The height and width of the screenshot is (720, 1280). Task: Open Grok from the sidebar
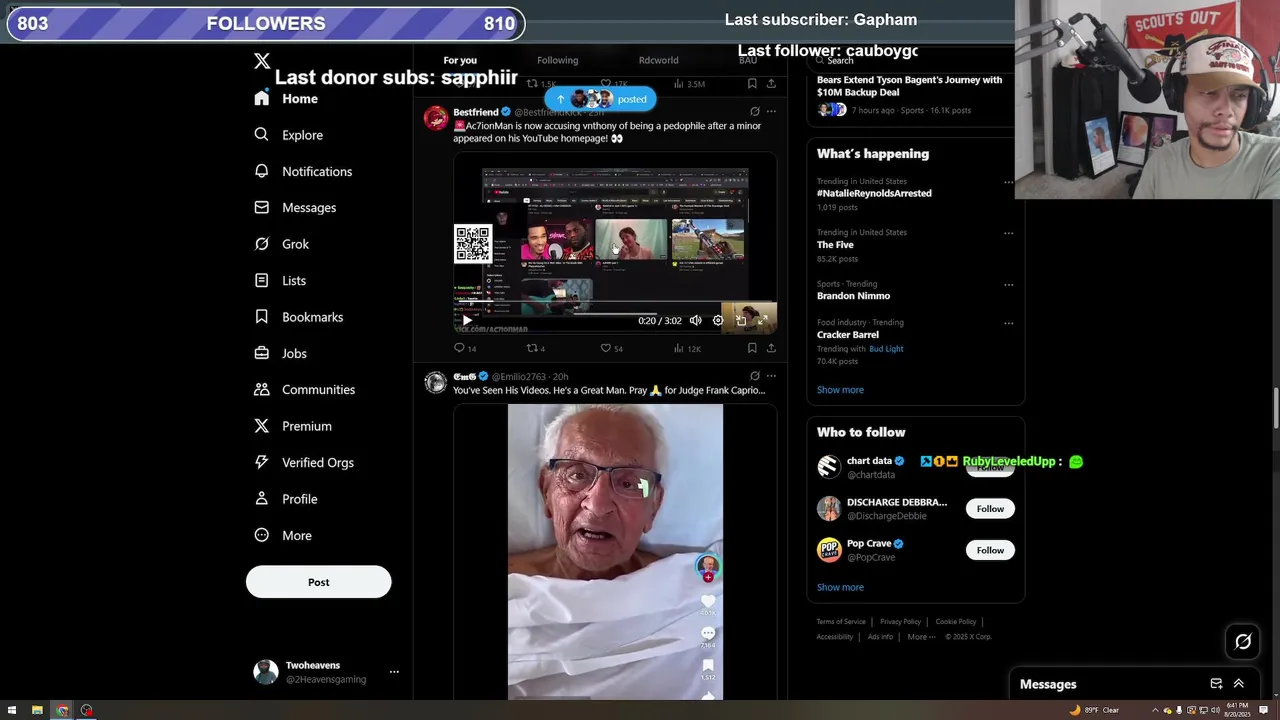[282, 244]
